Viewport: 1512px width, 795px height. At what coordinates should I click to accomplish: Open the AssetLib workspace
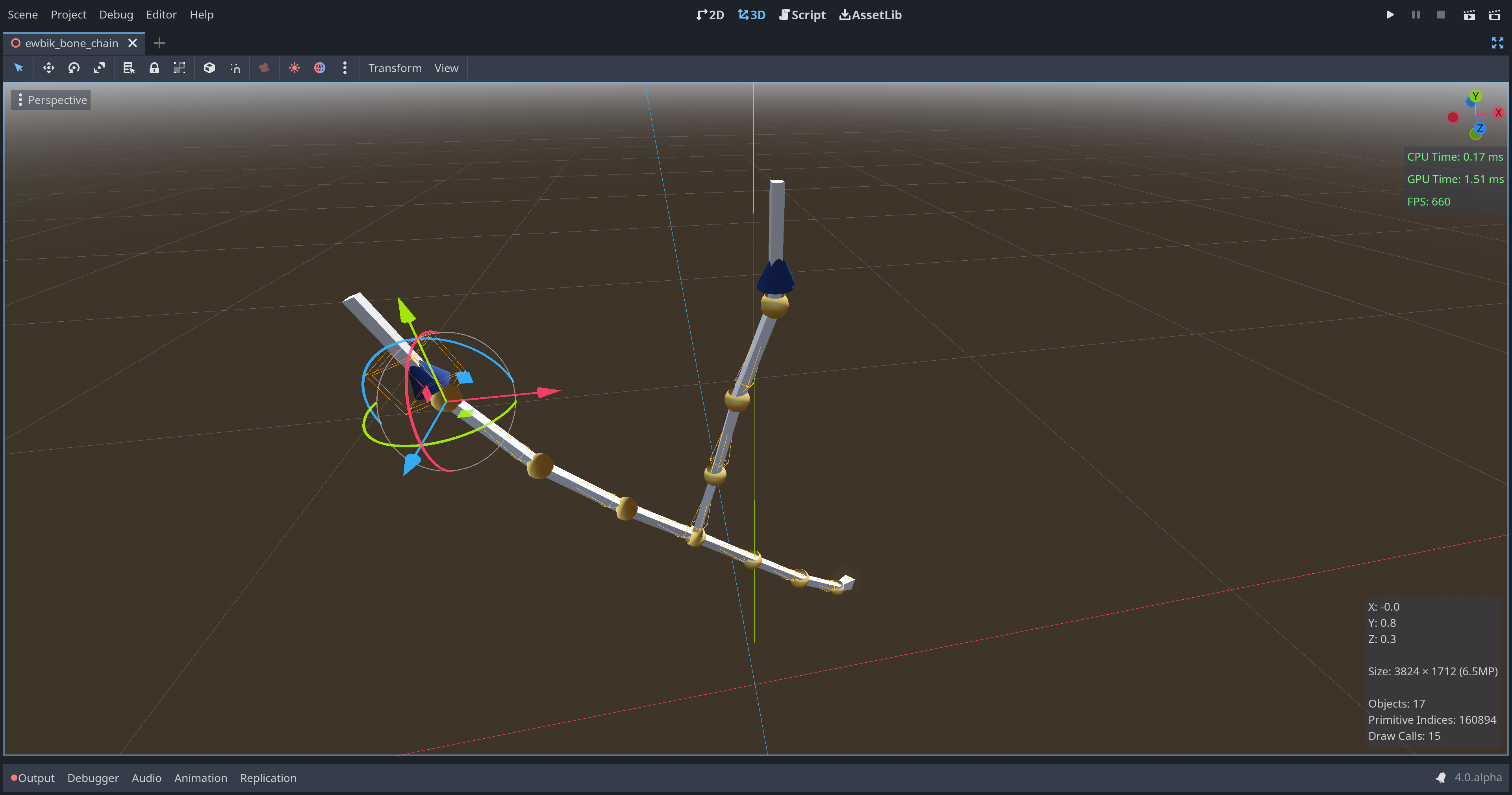pos(871,15)
